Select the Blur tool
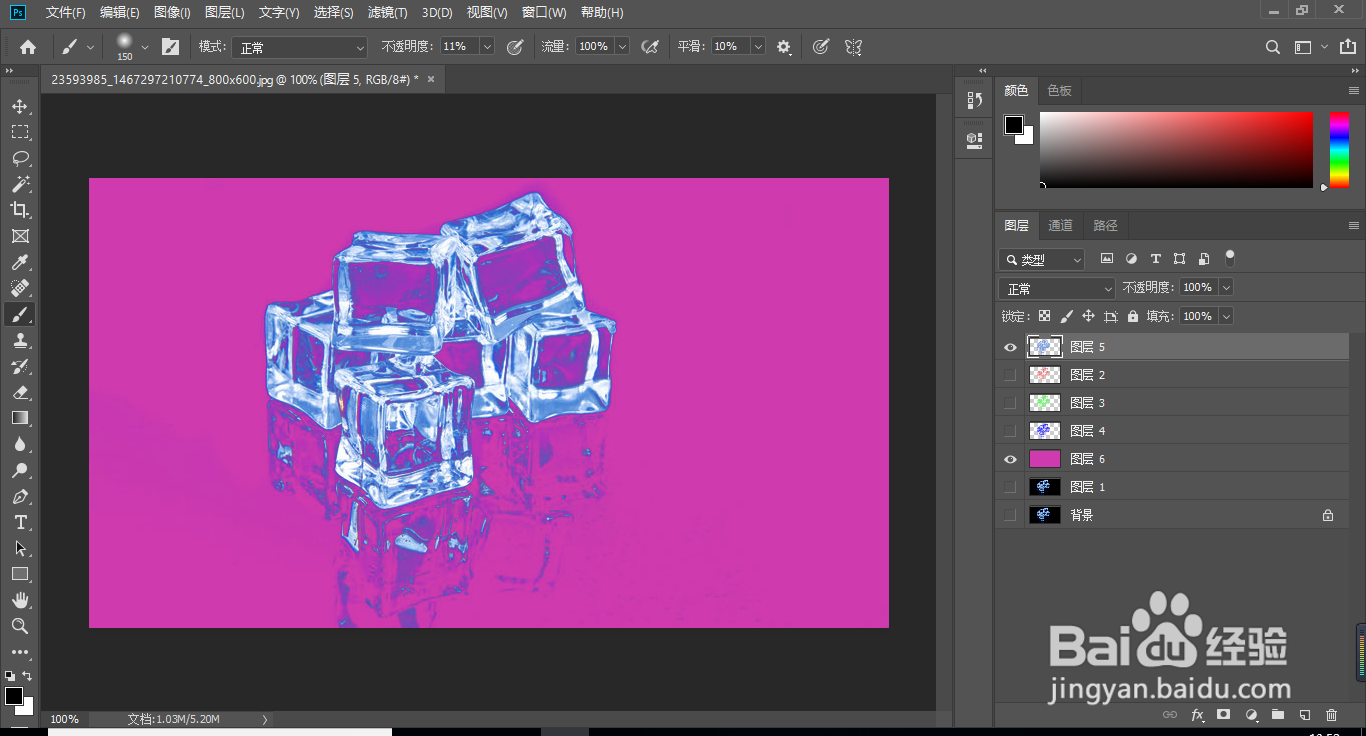The width and height of the screenshot is (1366, 736). click(20, 444)
